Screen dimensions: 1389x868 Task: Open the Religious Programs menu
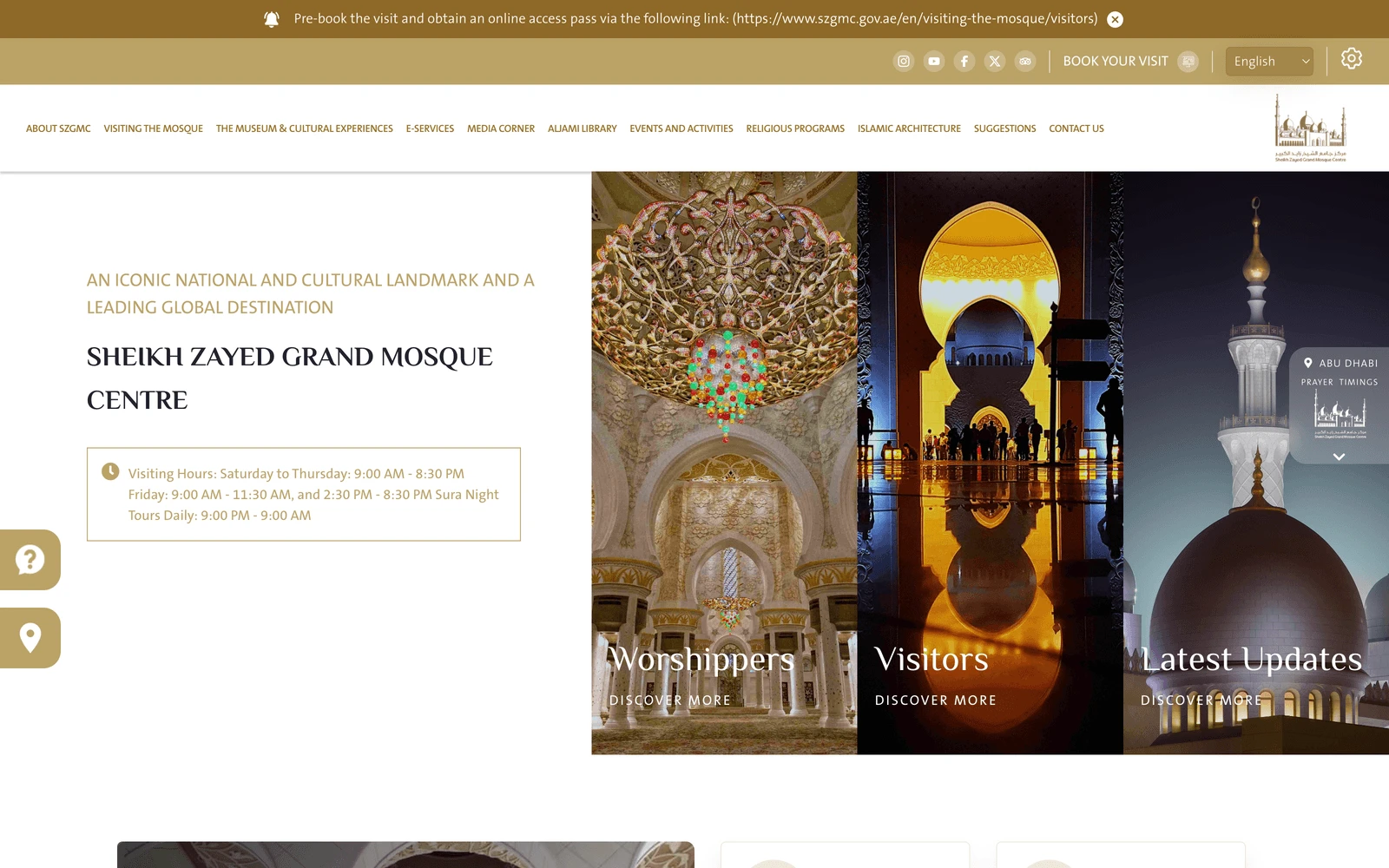coord(795,128)
